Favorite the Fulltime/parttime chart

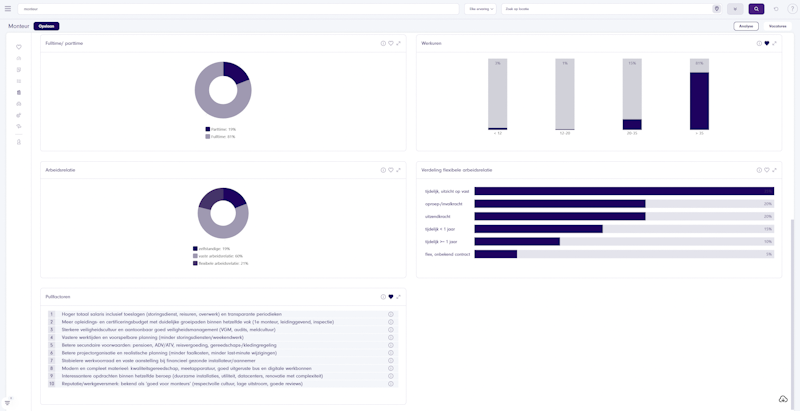(x=390, y=43)
